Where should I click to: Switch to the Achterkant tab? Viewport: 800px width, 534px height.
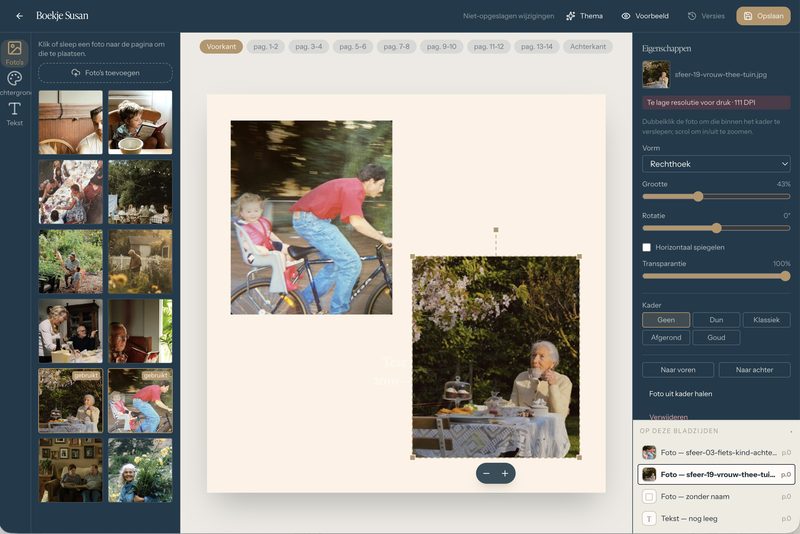588,46
